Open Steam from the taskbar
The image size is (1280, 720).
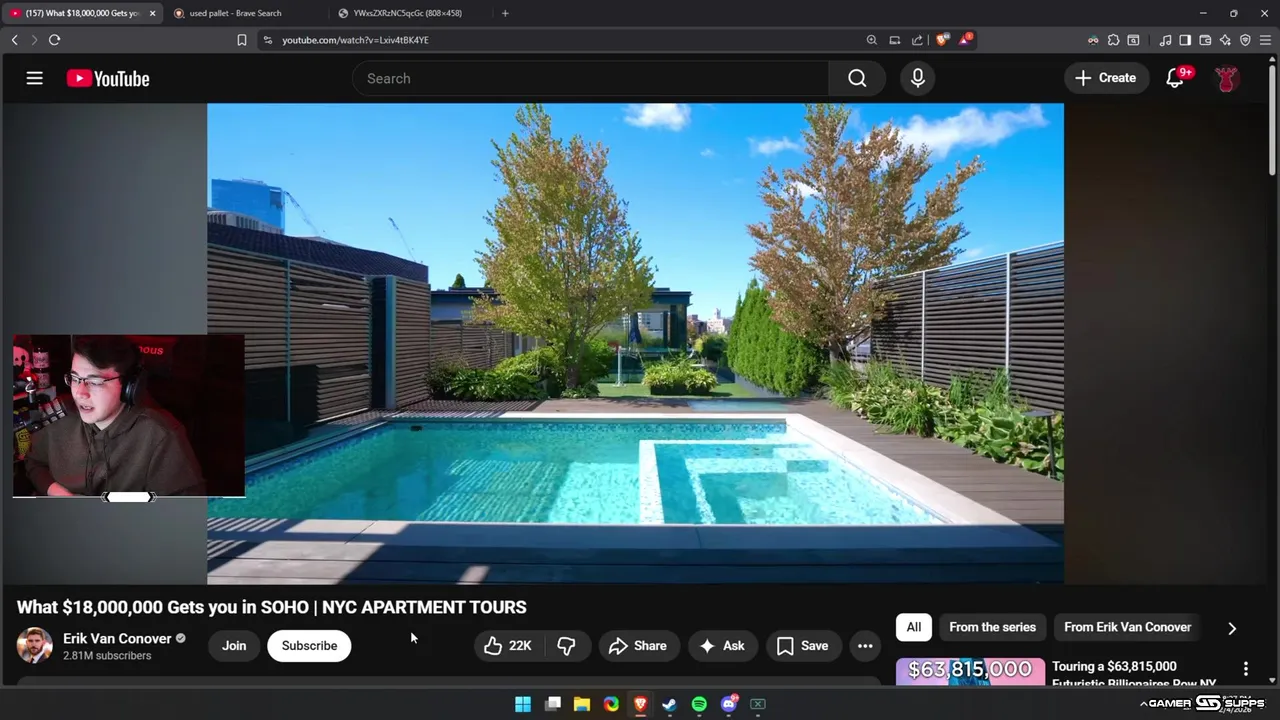(669, 704)
